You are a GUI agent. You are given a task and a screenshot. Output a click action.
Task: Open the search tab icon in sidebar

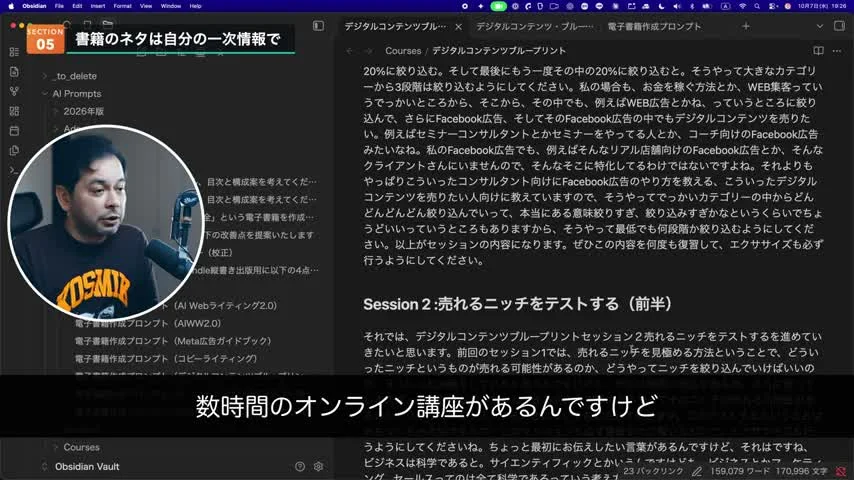(x=67, y=25)
